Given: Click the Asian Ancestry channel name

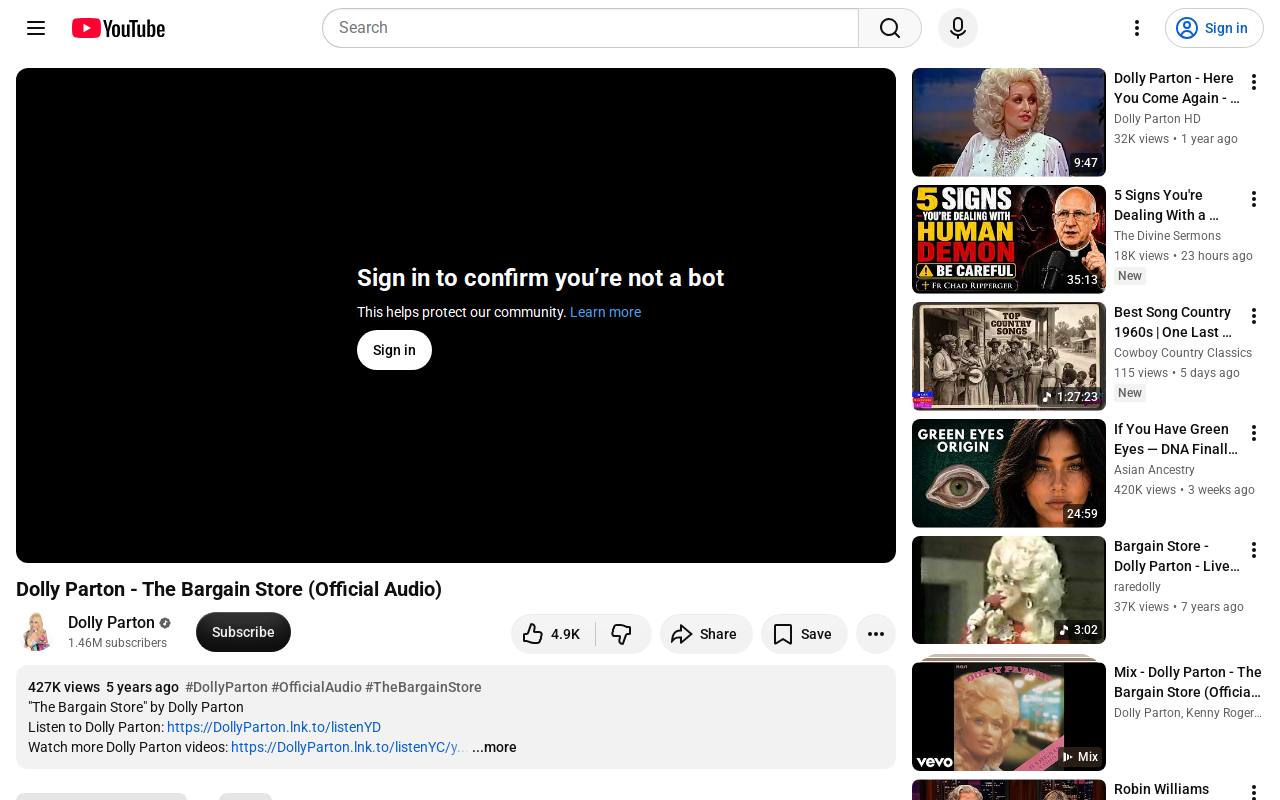Looking at the screenshot, I should coord(1154,470).
